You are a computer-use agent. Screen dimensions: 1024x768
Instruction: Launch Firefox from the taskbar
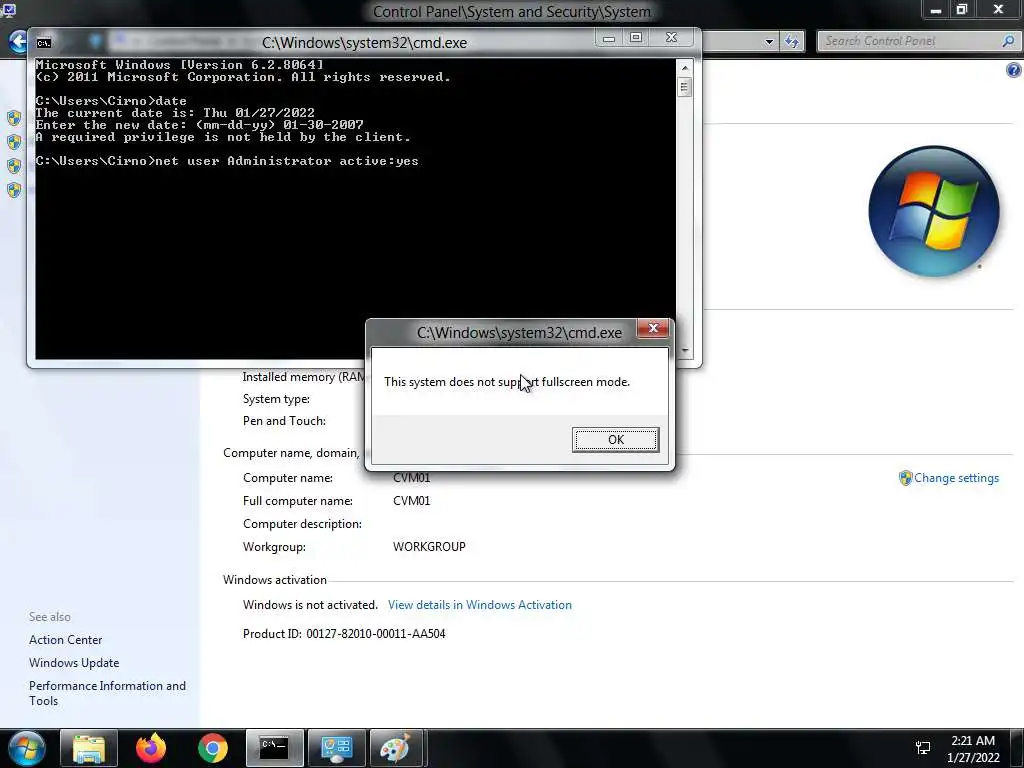151,748
